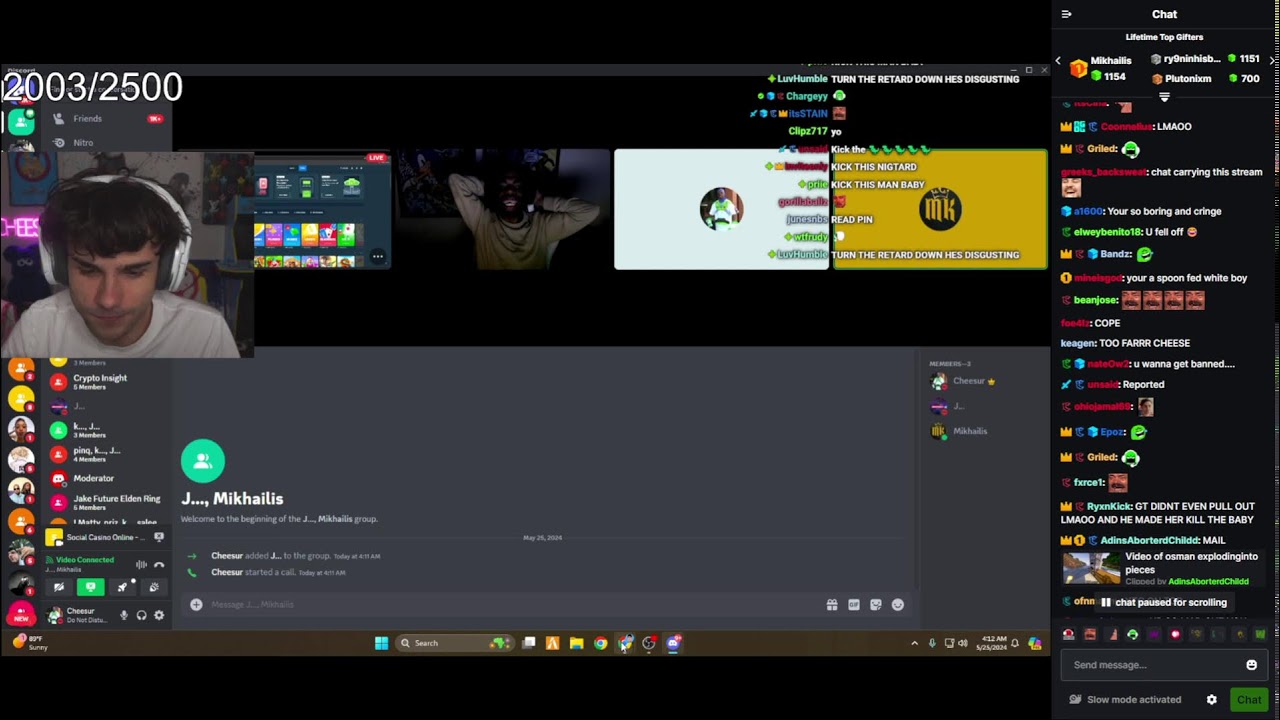Click the AdinsAborterdChildd username
Viewport: 1280px width, 720px height.
1150,541
